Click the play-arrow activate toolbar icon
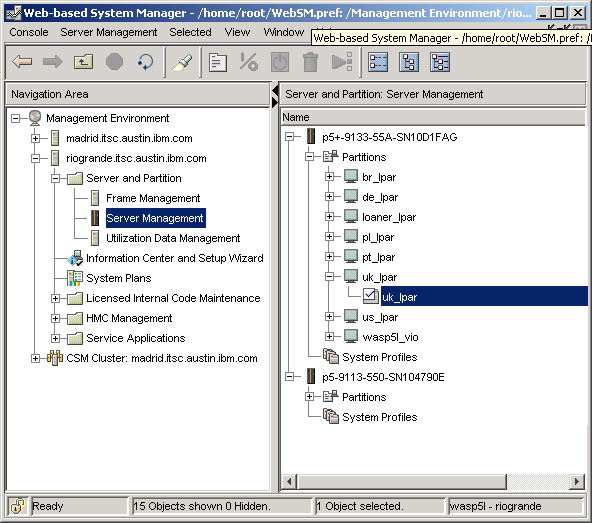Image resolution: width=592 pixels, height=523 pixels. point(342,62)
